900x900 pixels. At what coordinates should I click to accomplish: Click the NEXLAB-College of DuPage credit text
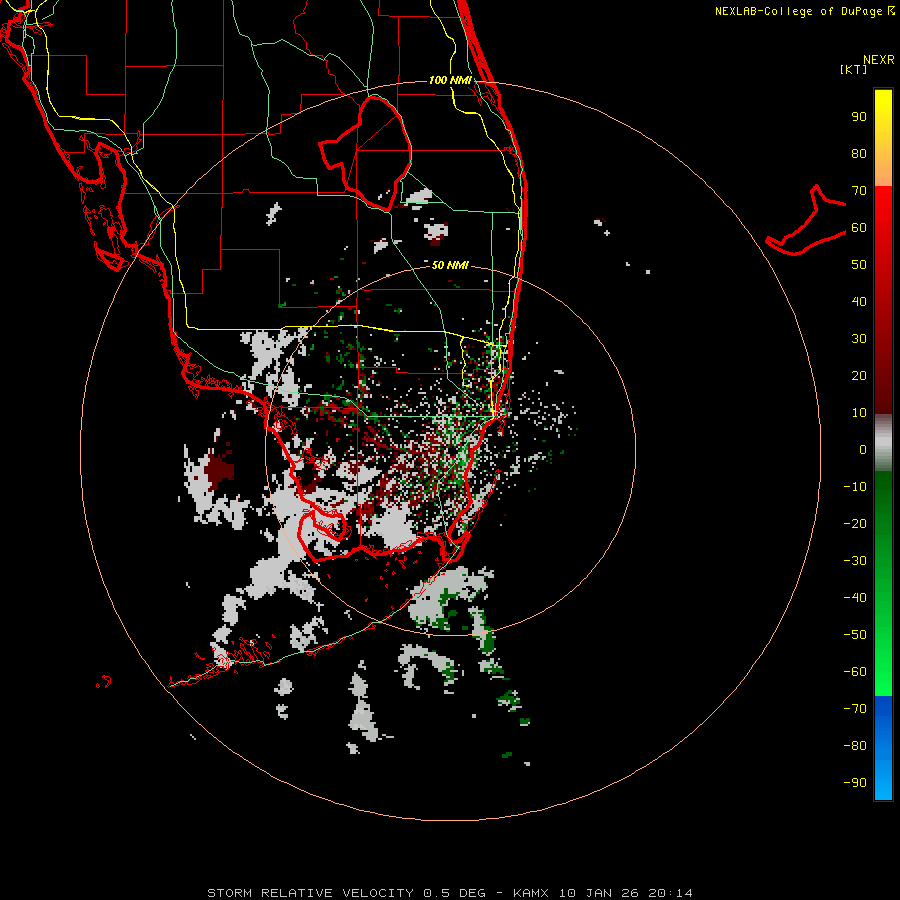[804, 11]
